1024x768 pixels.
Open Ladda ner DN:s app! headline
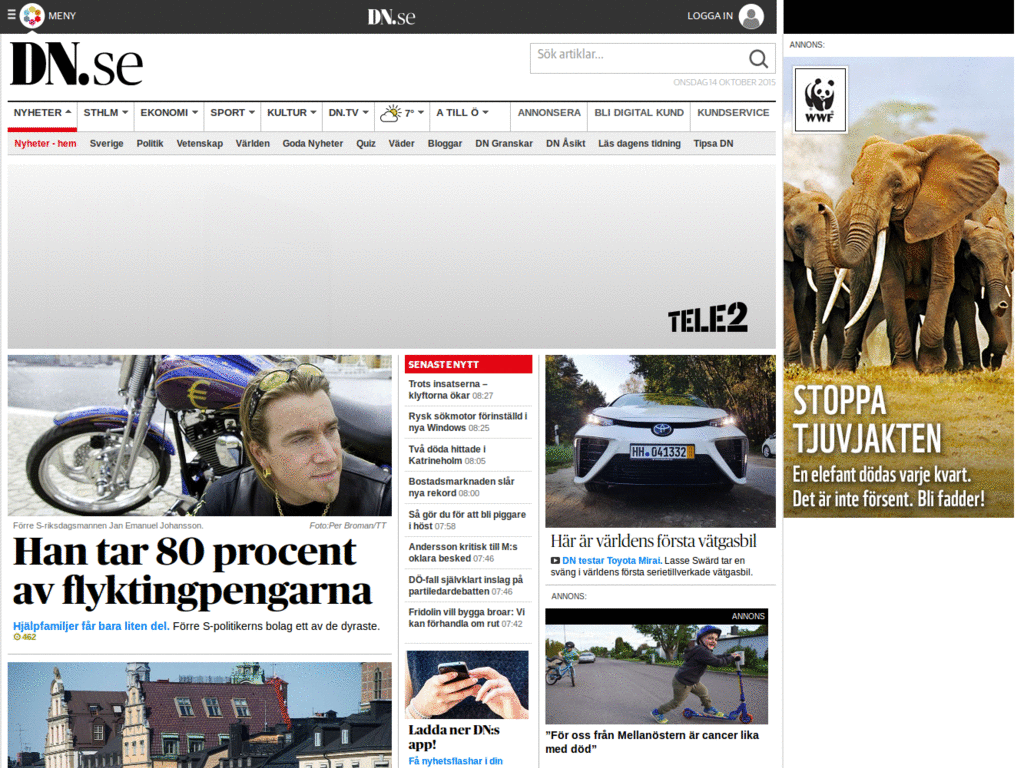454,737
